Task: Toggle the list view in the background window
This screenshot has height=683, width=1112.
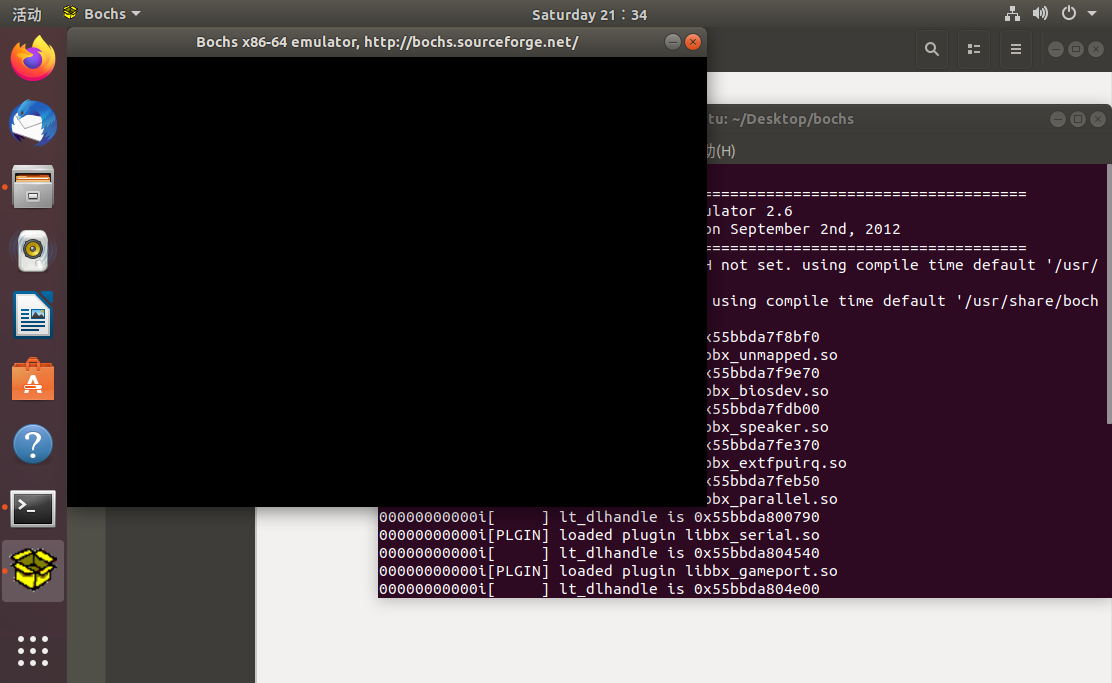Action: tap(973, 48)
